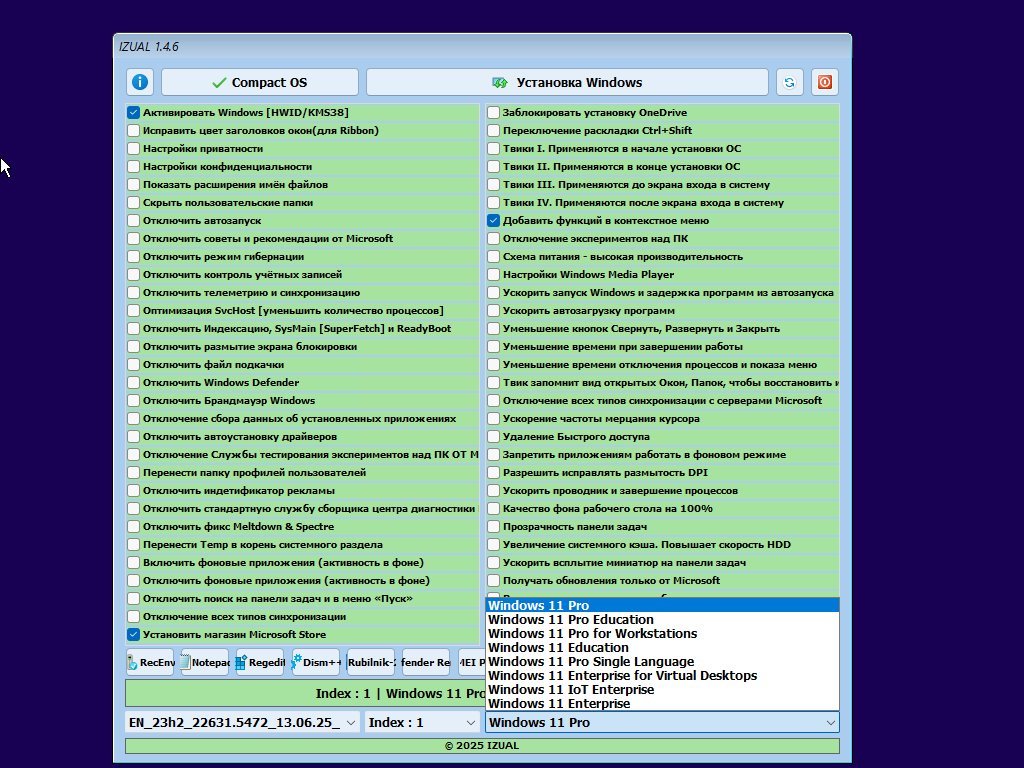Viewport: 1024px width, 768px height.
Task: Check «Отключить телеметрию и синхронизацию»
Action: click(133, 293)
